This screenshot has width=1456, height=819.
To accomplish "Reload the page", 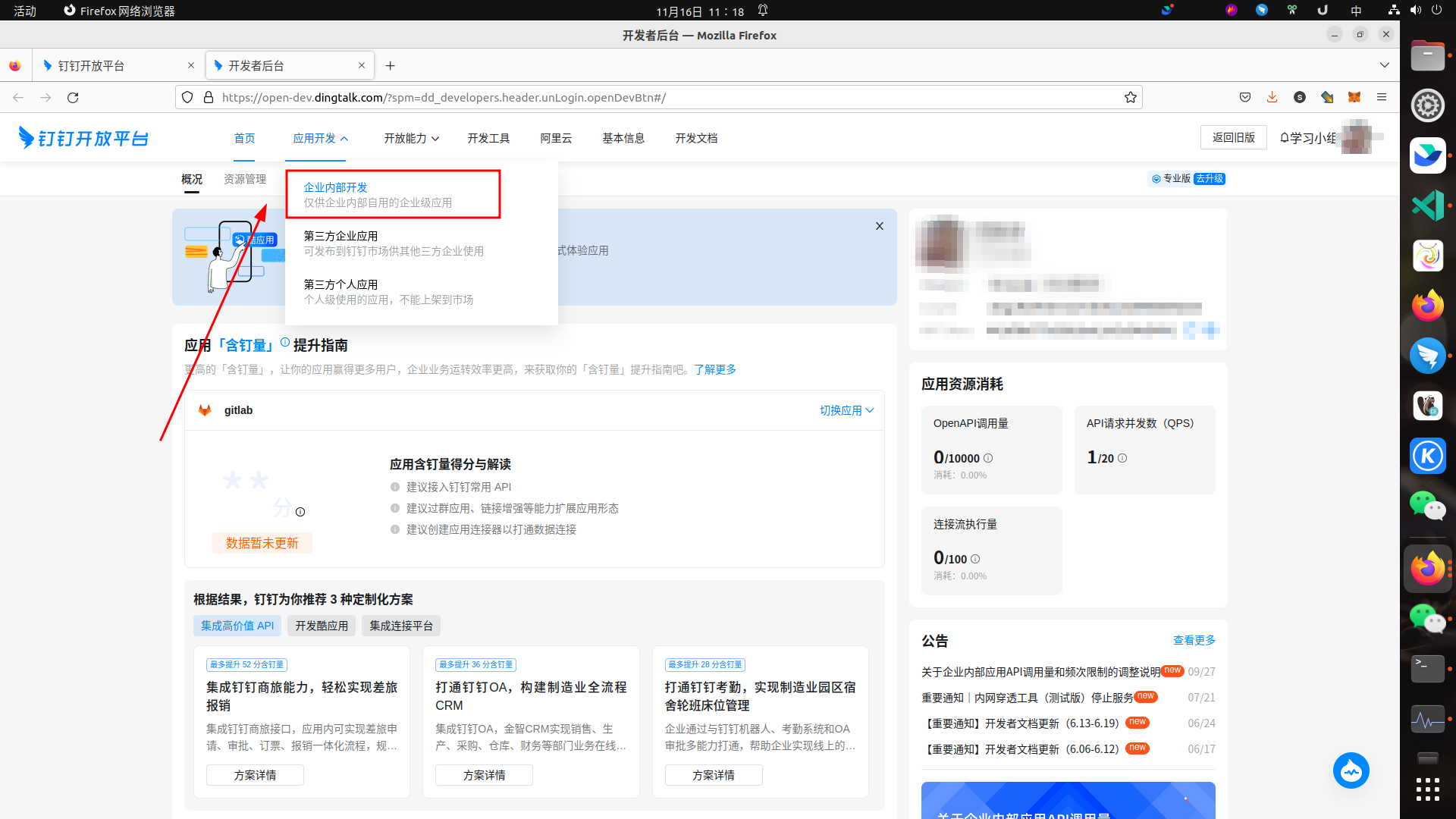I will pyautogui.click(x=73, y=97).
